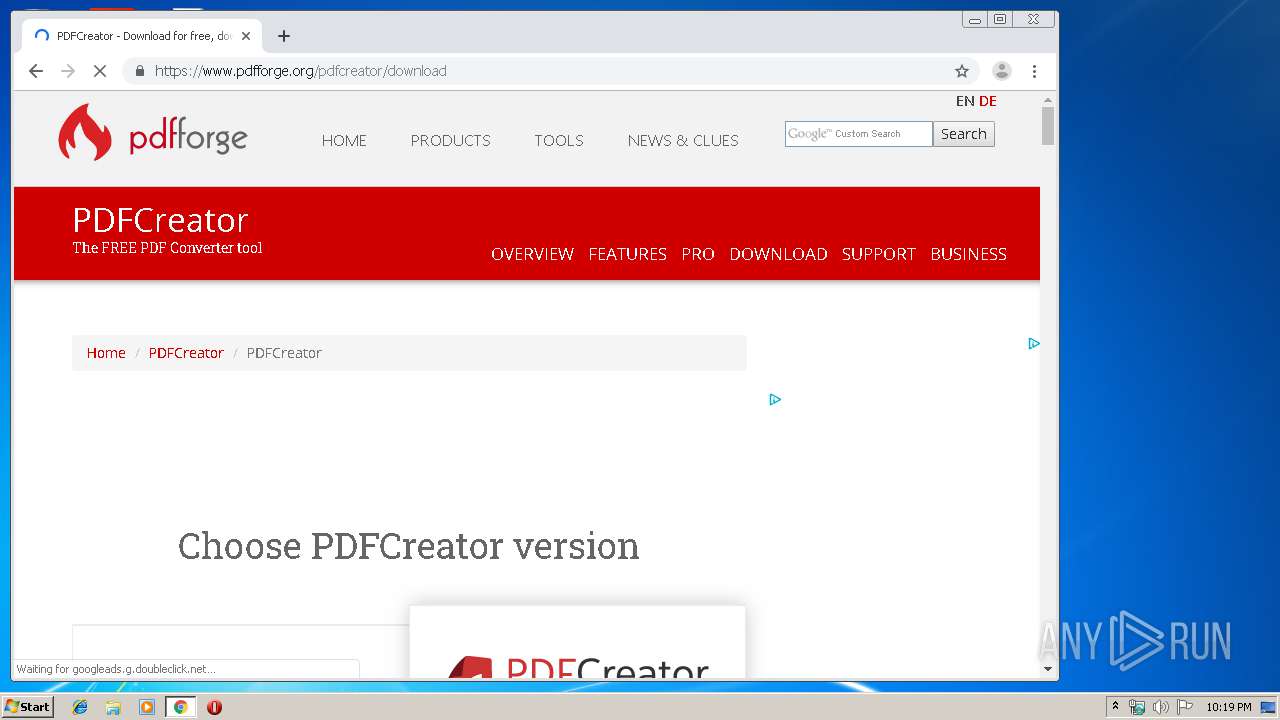The width and height of the screenshot is (1280, 720).
Task: Go to the FEATURES section
Action: tap(627, 254)
